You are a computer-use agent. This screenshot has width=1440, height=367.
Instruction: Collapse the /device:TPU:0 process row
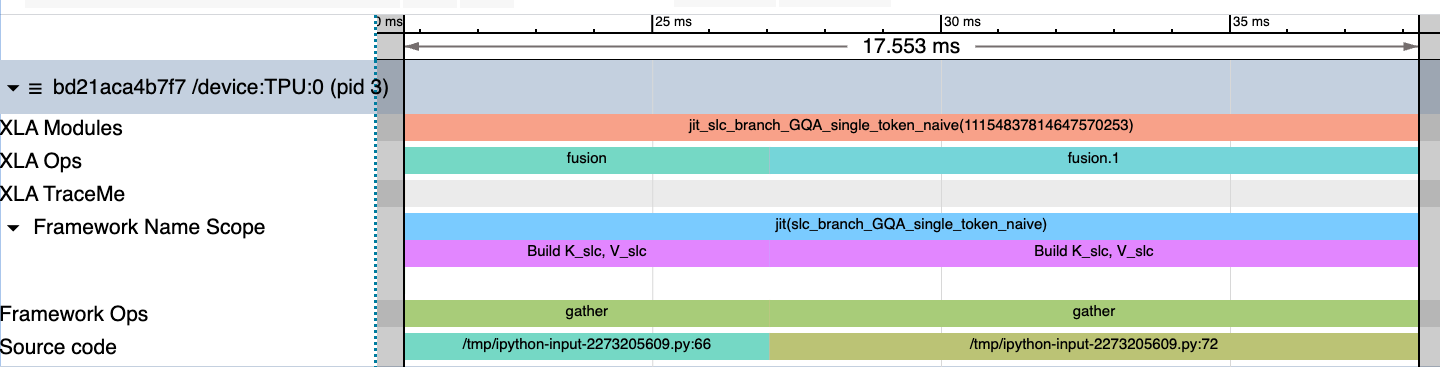12,88
